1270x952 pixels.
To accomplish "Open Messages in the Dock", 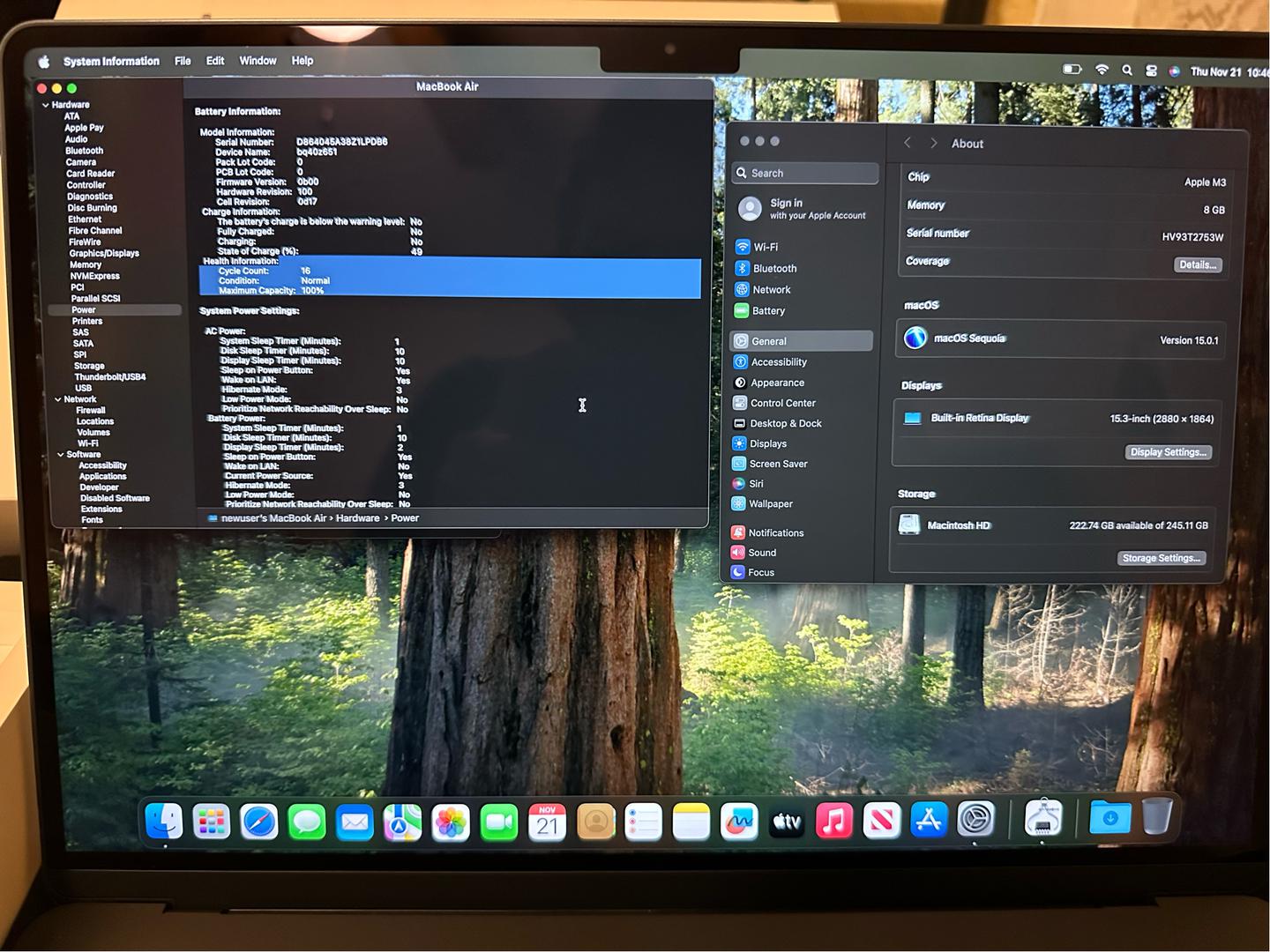I will 307,822.
